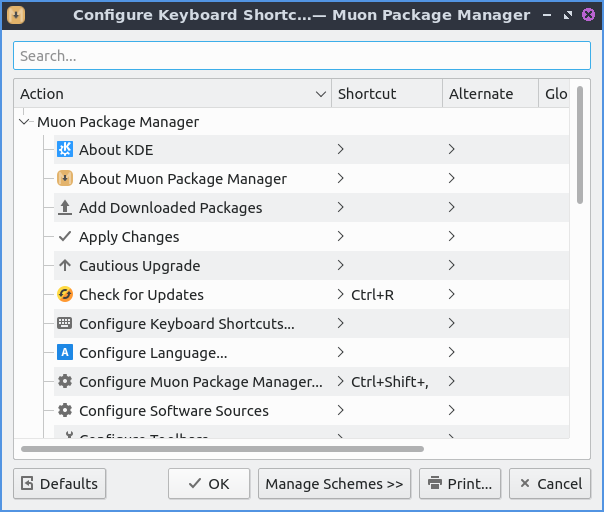
Task: Click the Print button
Action: click(x=459, y=484)
